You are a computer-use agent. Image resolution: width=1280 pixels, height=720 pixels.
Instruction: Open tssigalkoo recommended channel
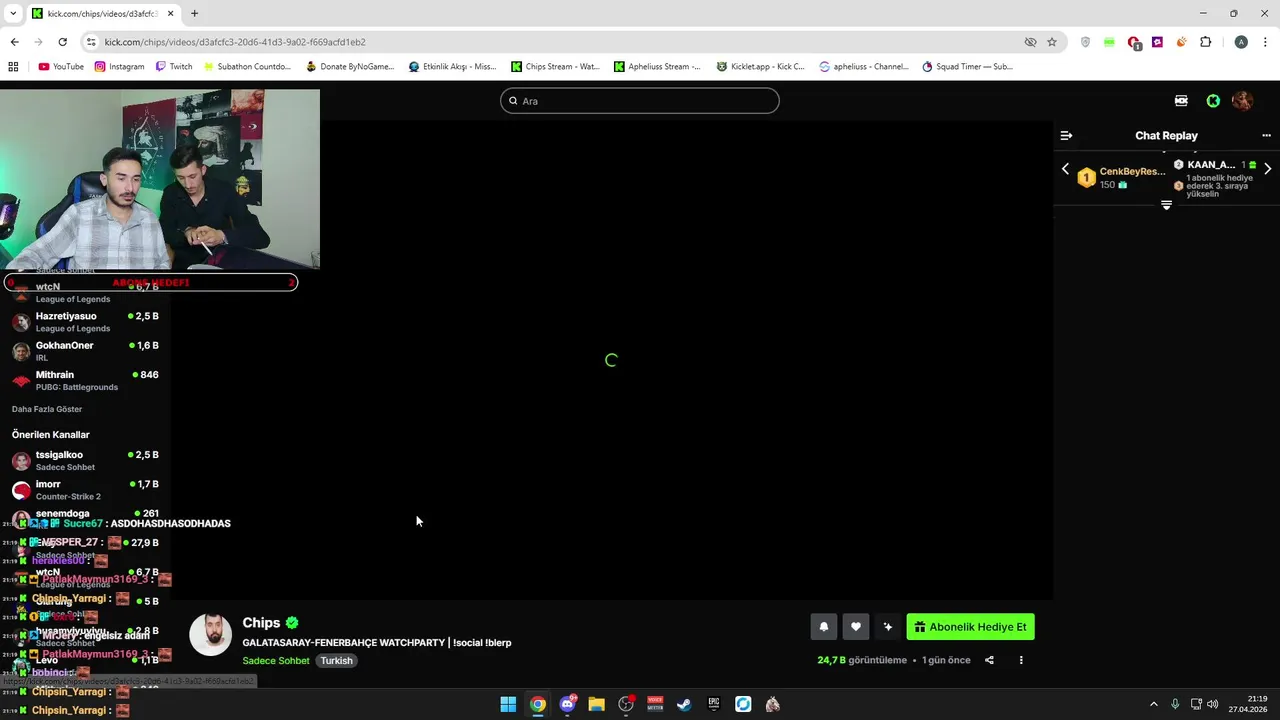[x=85, y=460]
